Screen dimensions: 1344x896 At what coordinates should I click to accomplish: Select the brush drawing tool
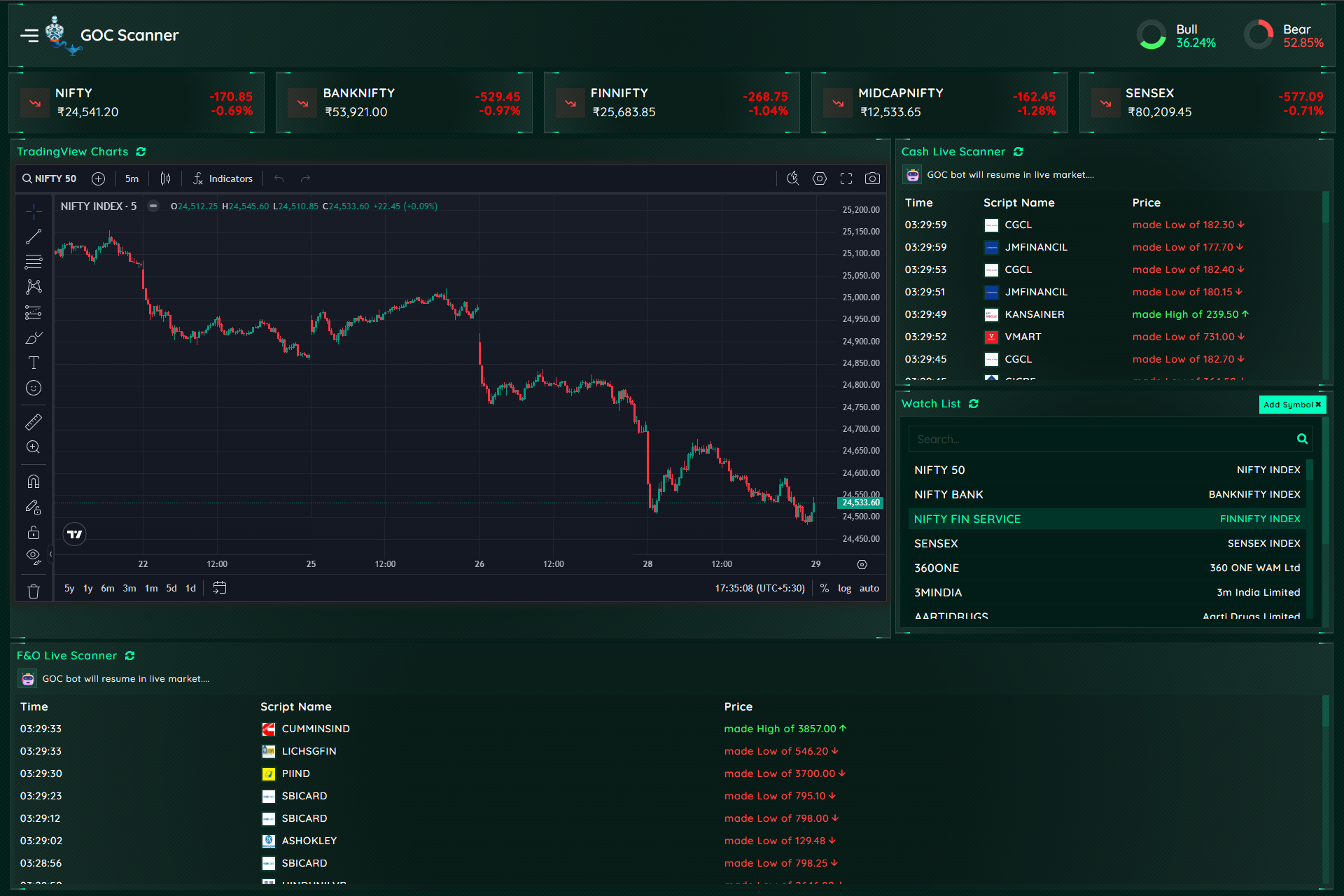click(34, 337)
